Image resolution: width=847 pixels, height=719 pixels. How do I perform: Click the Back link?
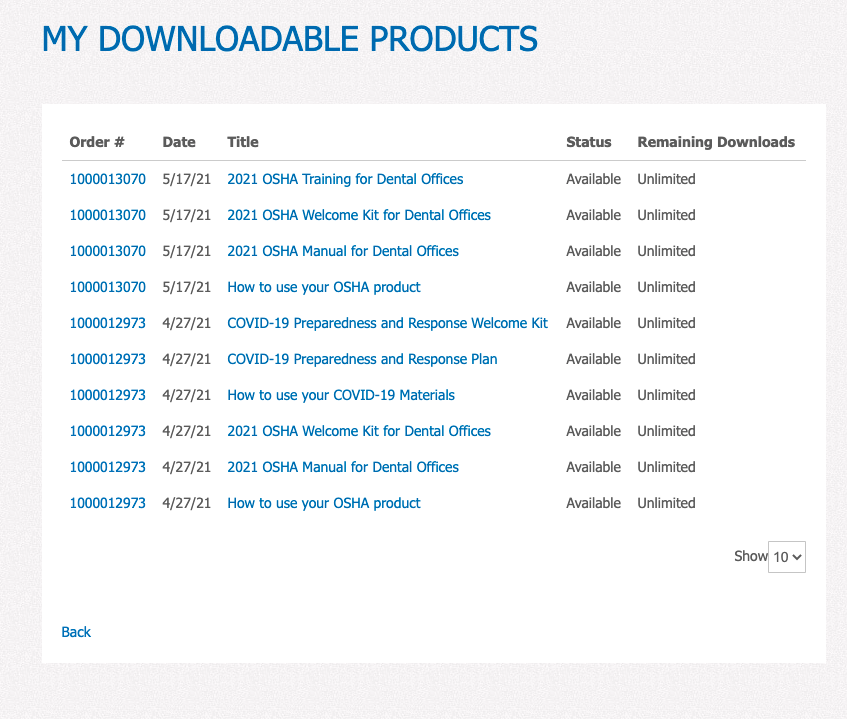click(76, 632)
